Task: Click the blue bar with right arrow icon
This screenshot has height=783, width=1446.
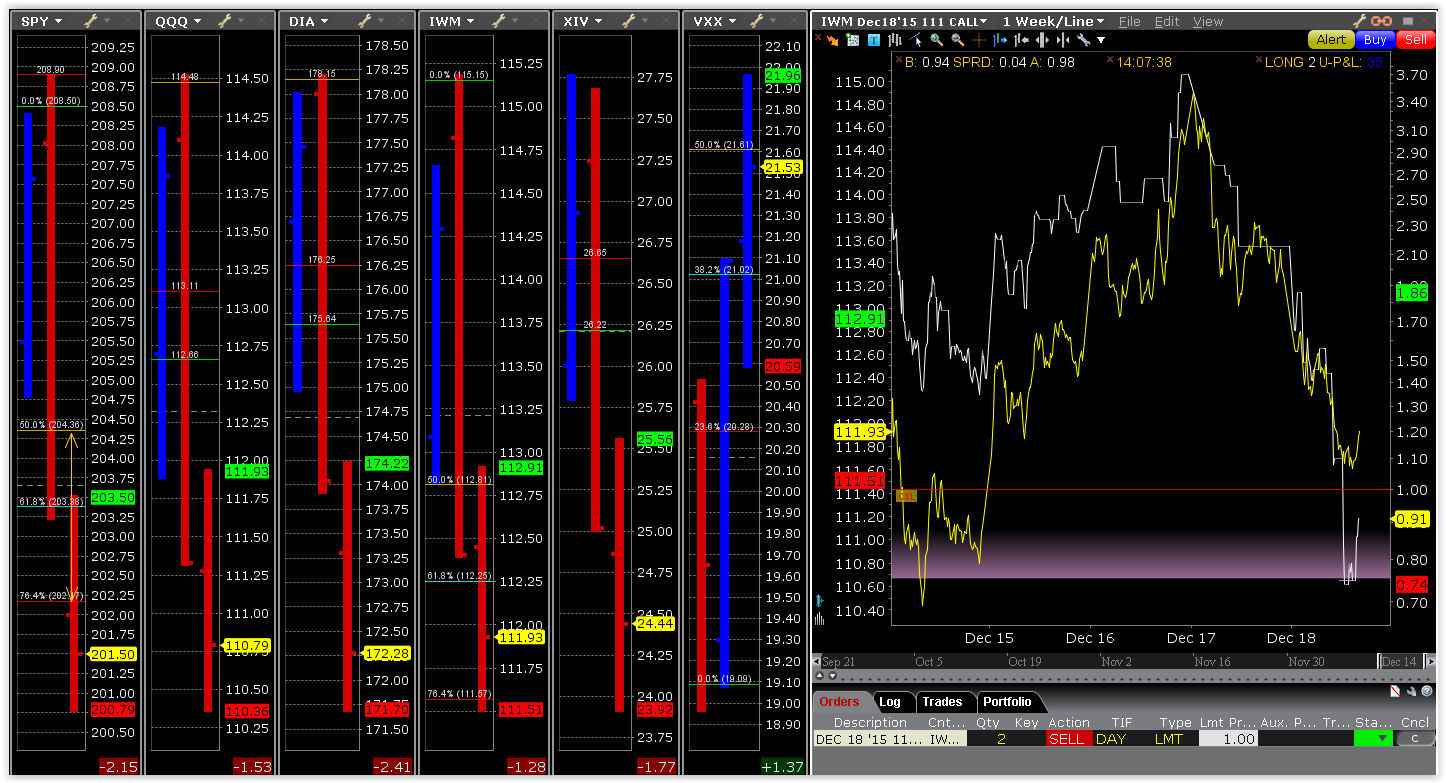Action: click(1000, 40)
